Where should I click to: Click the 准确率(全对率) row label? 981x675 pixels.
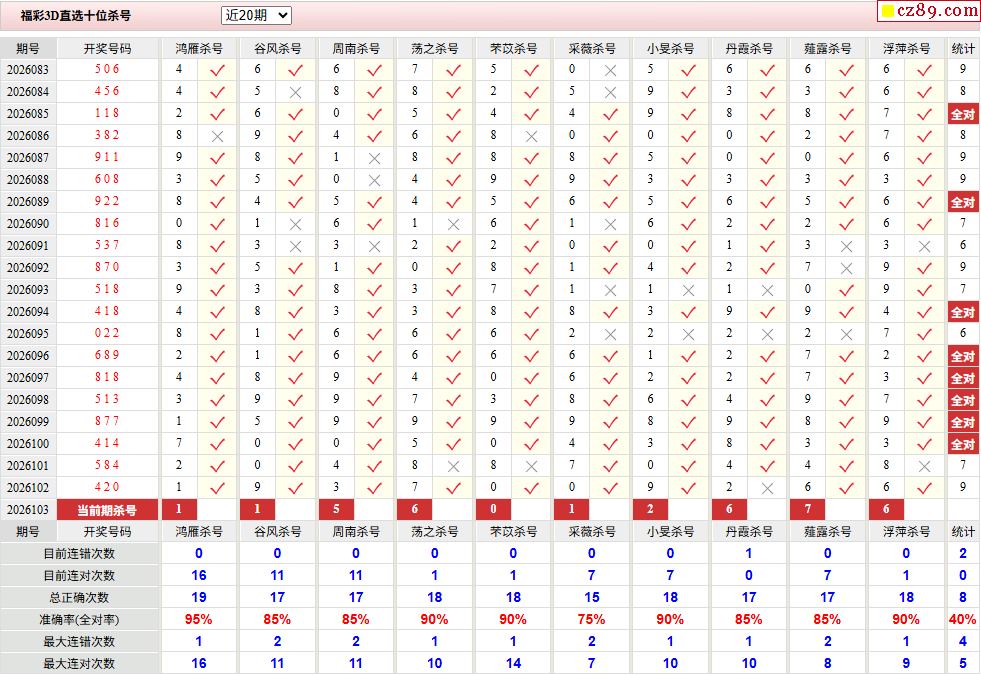pos(79,620)
